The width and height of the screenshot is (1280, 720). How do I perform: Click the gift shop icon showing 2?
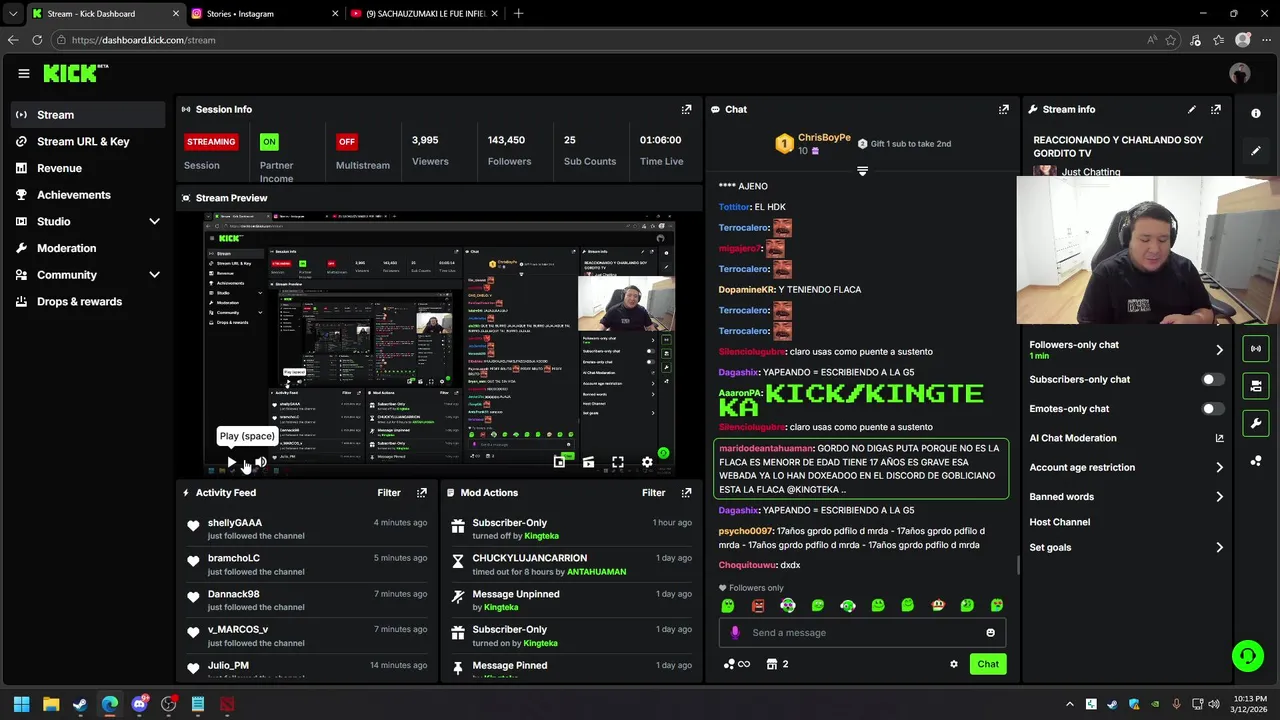click(777, 664)
